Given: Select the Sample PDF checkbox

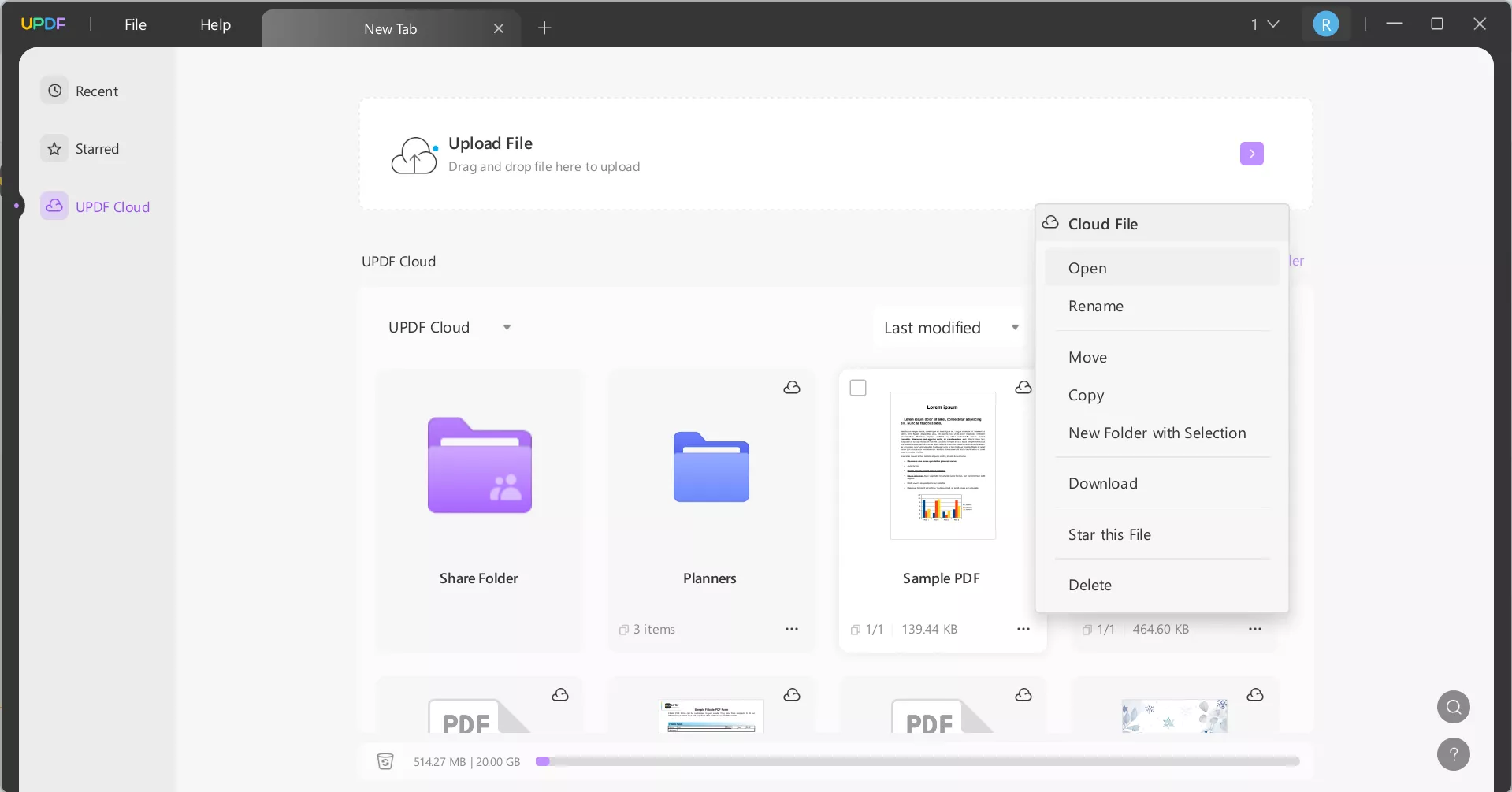Looking at the screenshot, I should pyautogui.click(x=858, y=388).
